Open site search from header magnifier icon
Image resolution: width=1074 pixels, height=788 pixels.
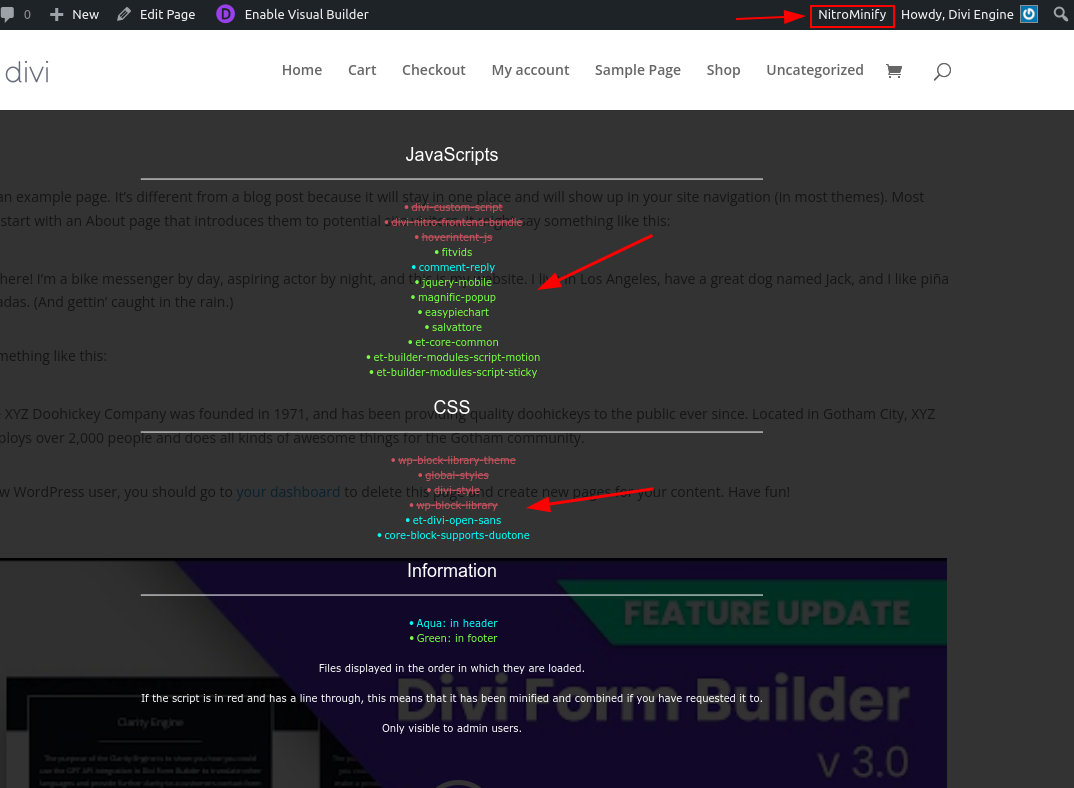[x=941, y=71]
